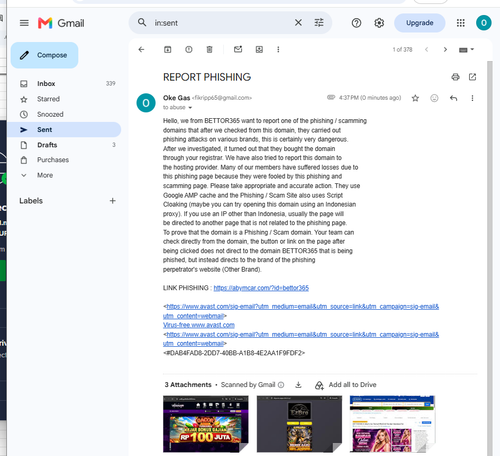Screen dimensions: 500x456
Task: Archive this conversation
Action: click(167, 49)
